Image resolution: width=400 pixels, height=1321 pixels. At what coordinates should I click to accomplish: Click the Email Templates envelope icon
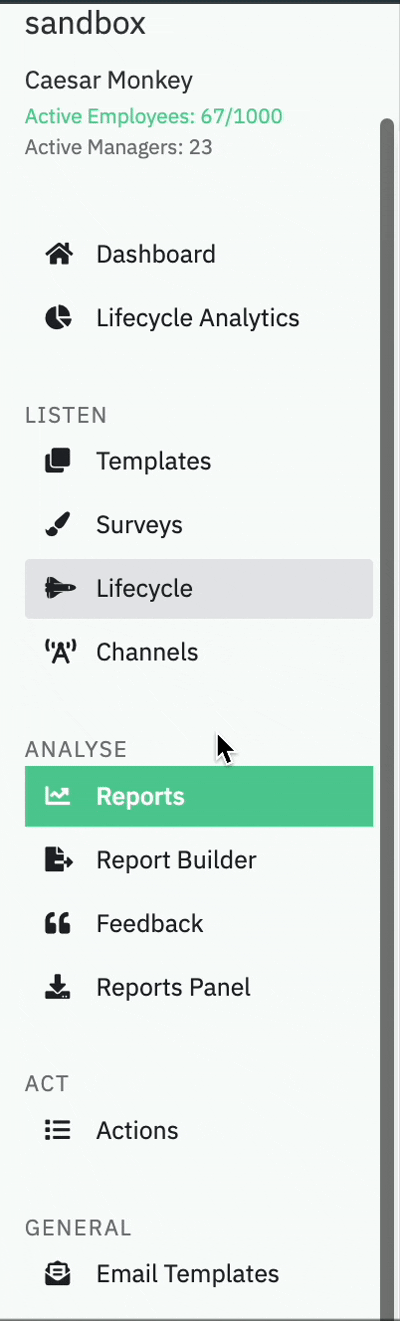[x=59, y=1274]
